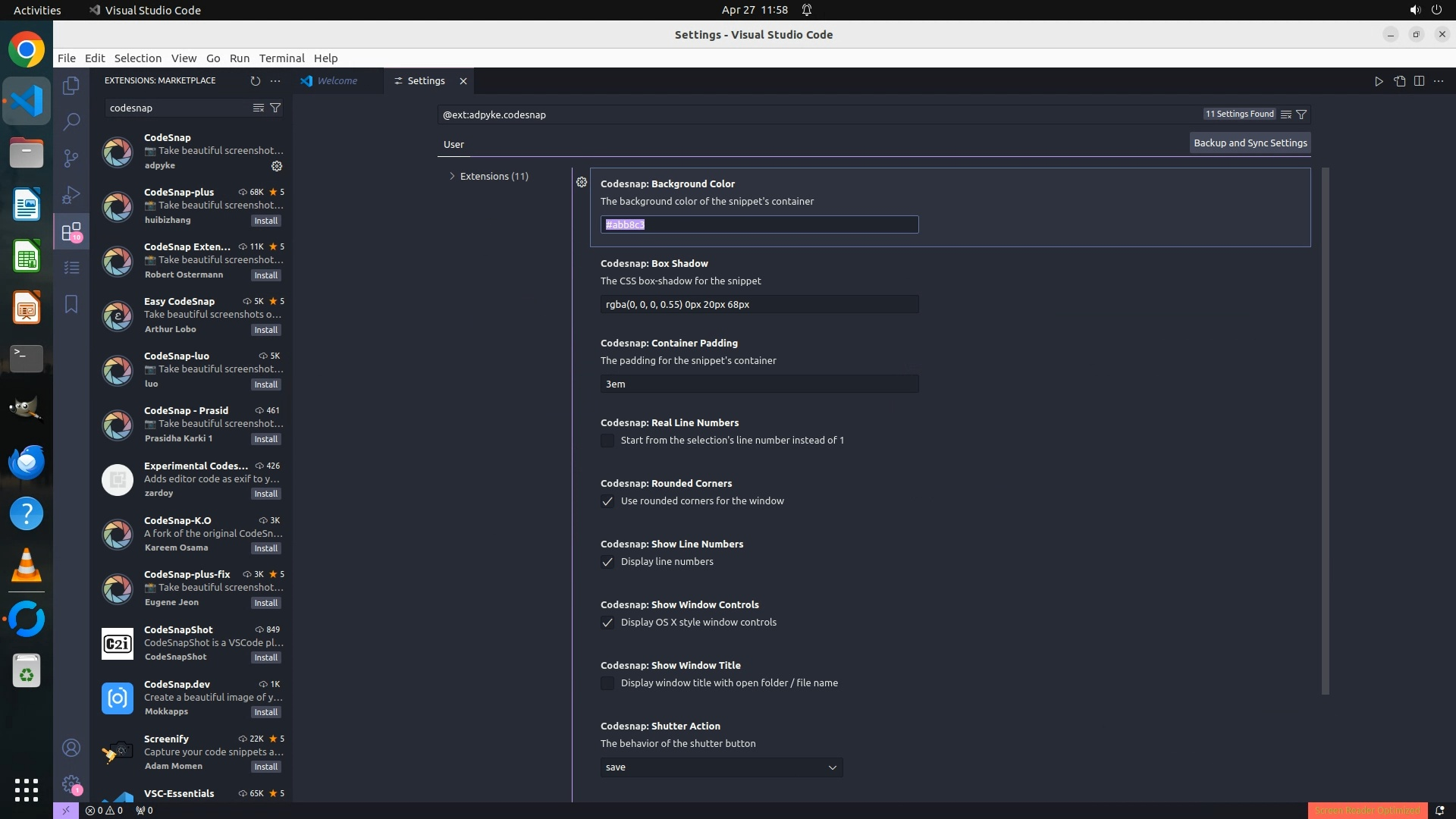Click the split editor right icon

click(1419, 81)
